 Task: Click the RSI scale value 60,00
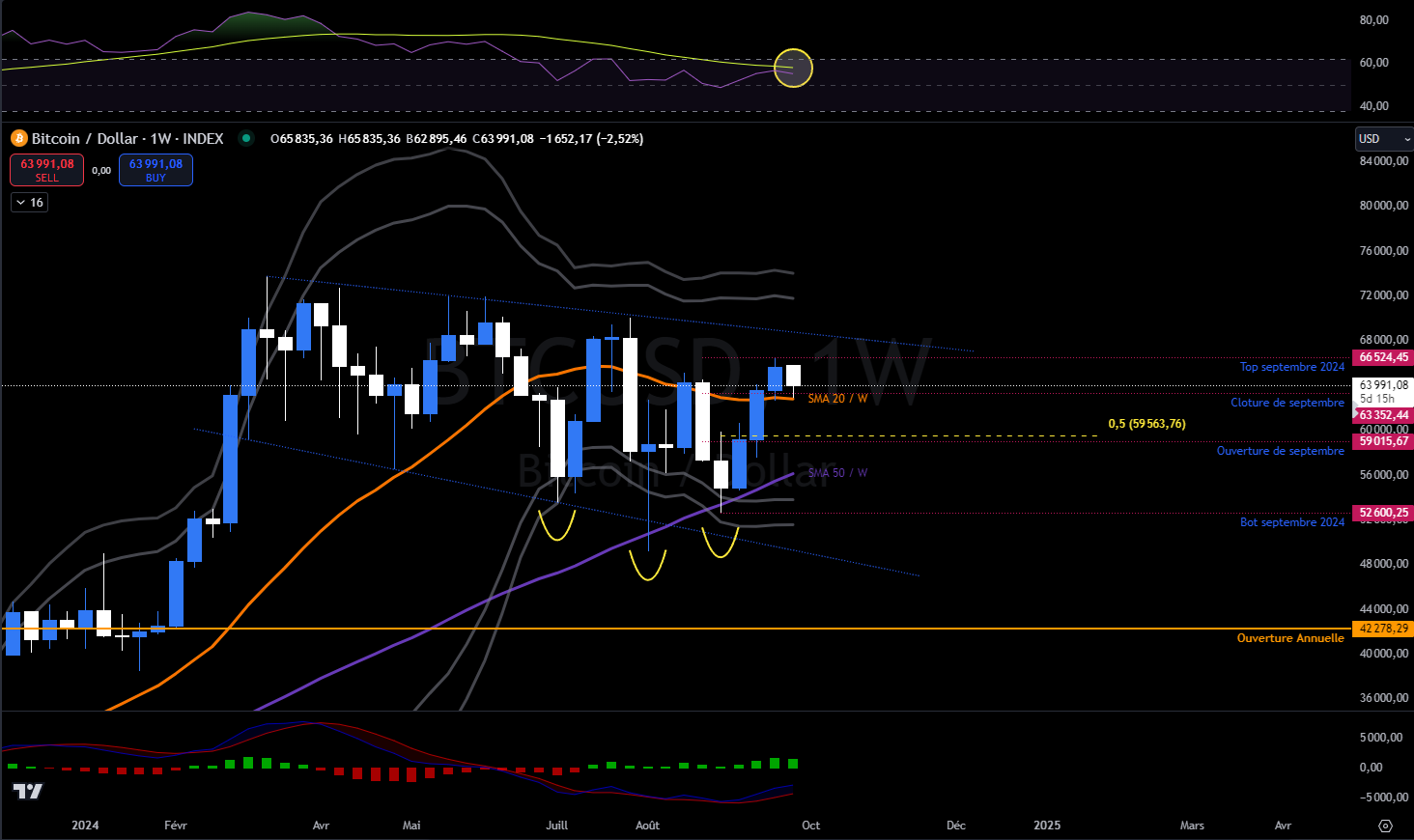[x=1373, y=63]
